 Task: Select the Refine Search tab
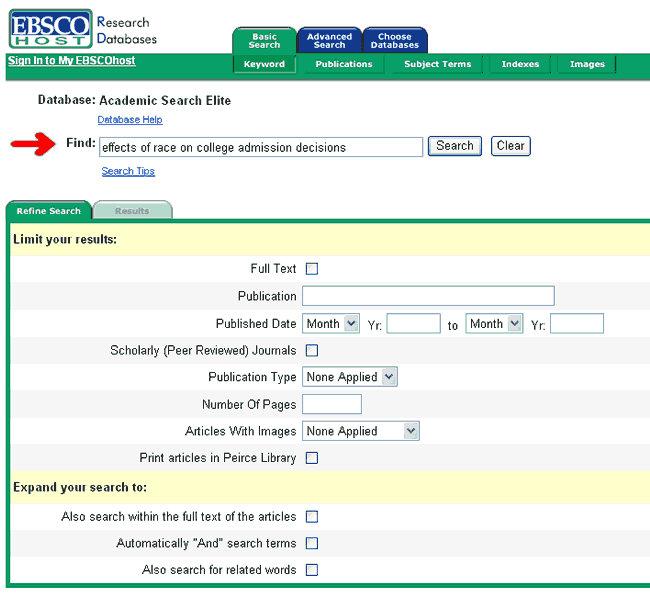pos(49,211)
